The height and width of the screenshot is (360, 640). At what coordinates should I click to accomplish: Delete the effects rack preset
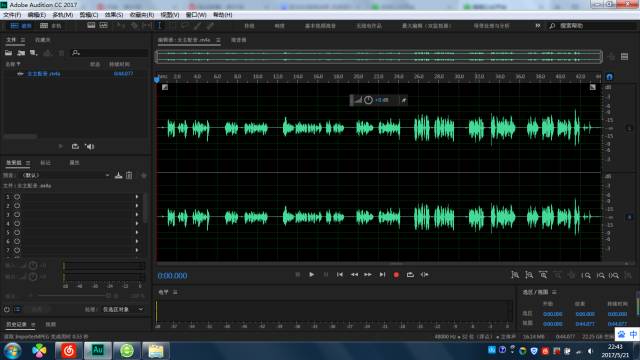tap(129, 176)
